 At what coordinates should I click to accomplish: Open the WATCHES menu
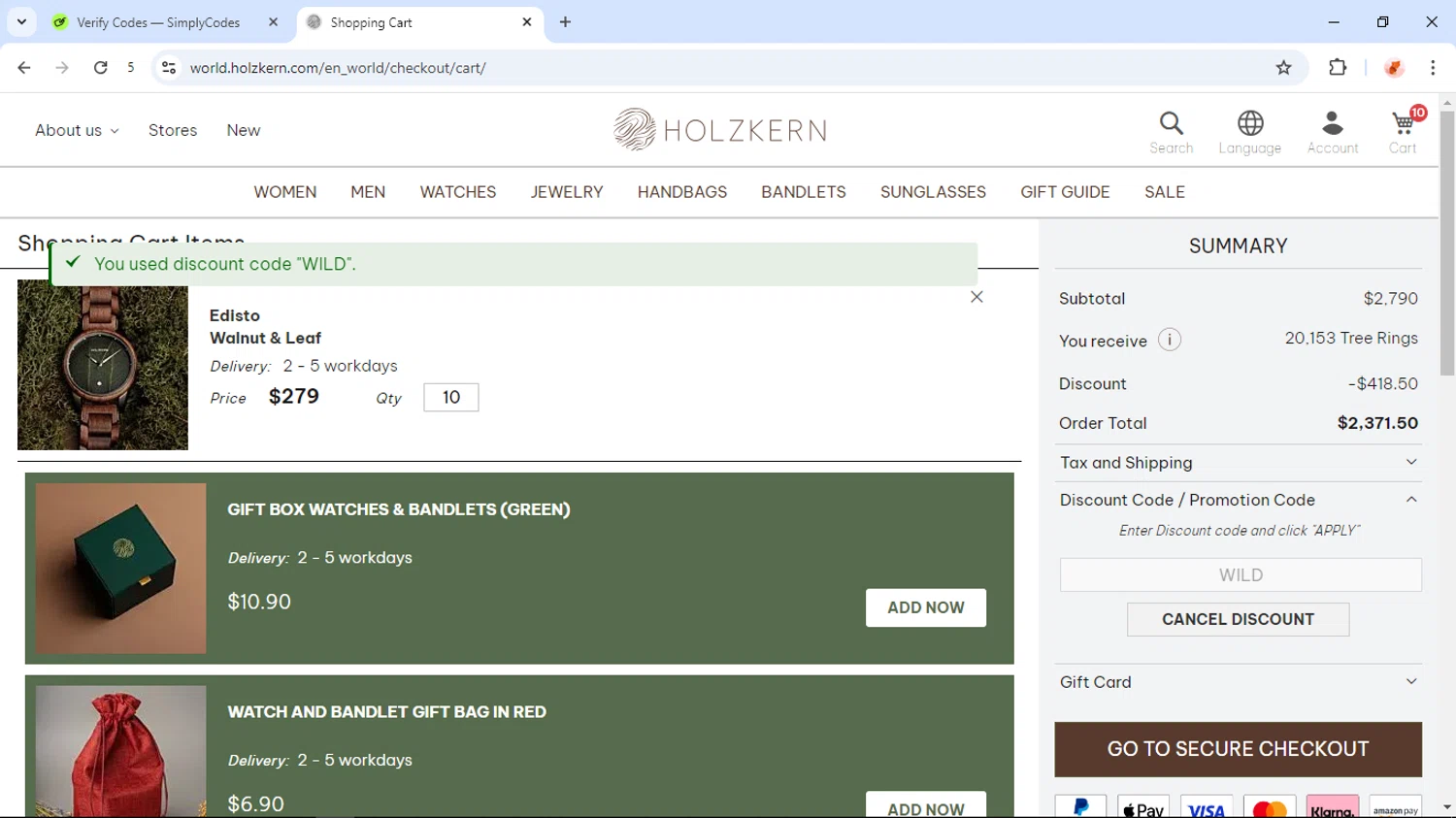458,192
